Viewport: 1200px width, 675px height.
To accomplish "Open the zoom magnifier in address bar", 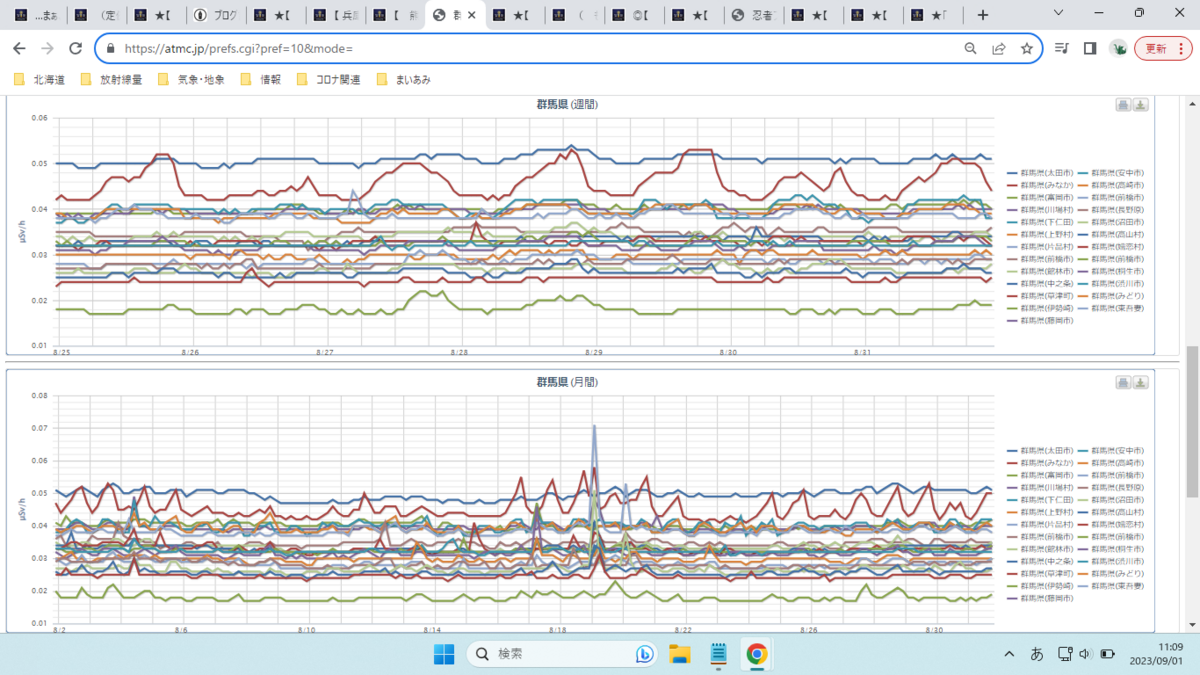I will click(970, 48).
